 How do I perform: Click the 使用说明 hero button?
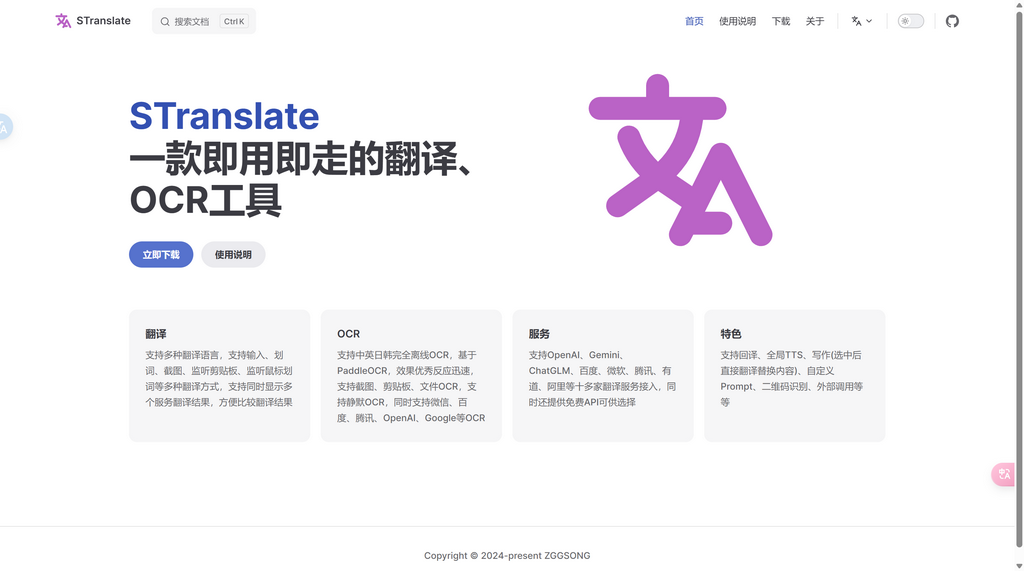[233, 254]
